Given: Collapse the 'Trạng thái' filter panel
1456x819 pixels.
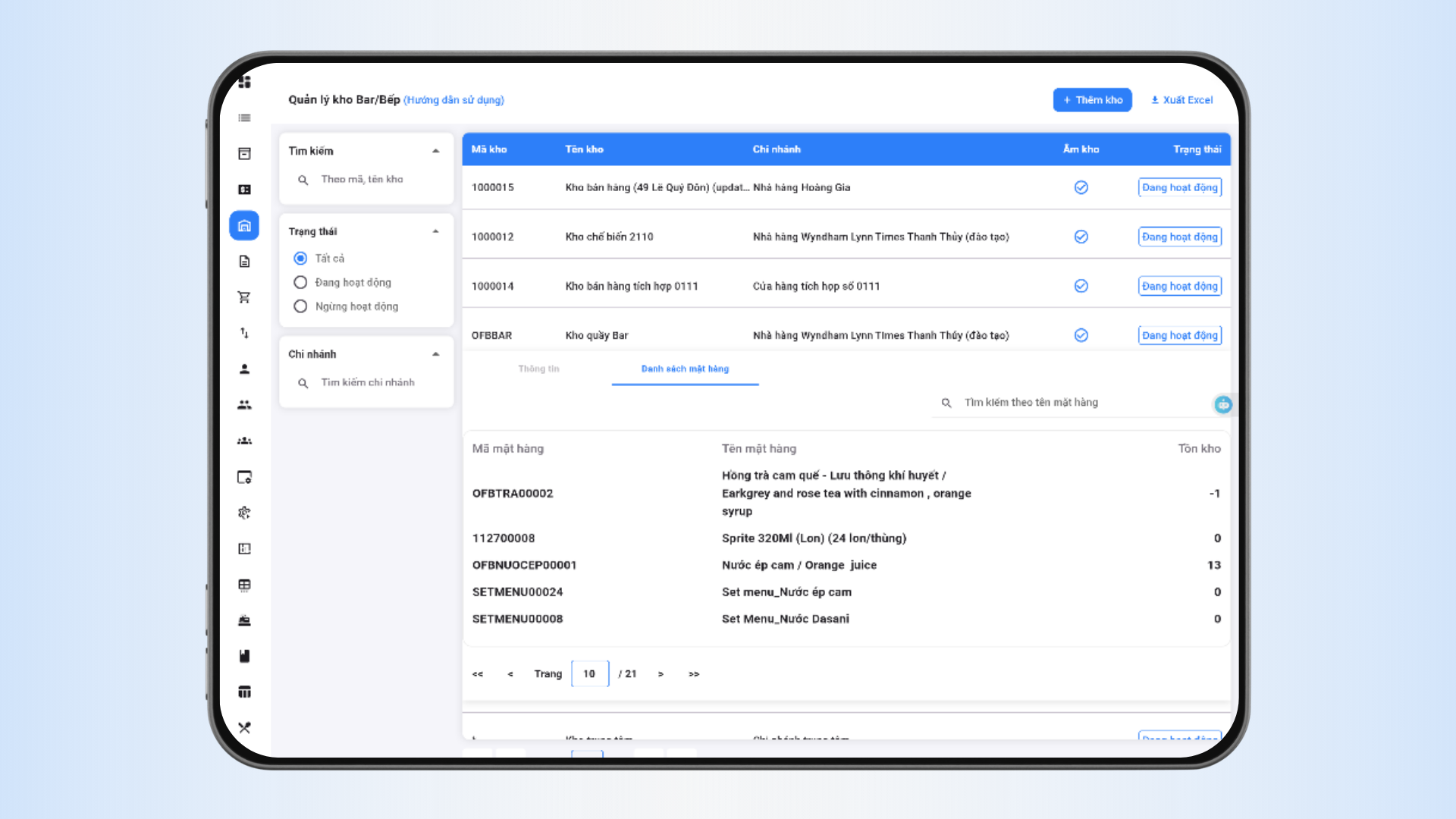Looking at the screenshot, I should point(436,231).
